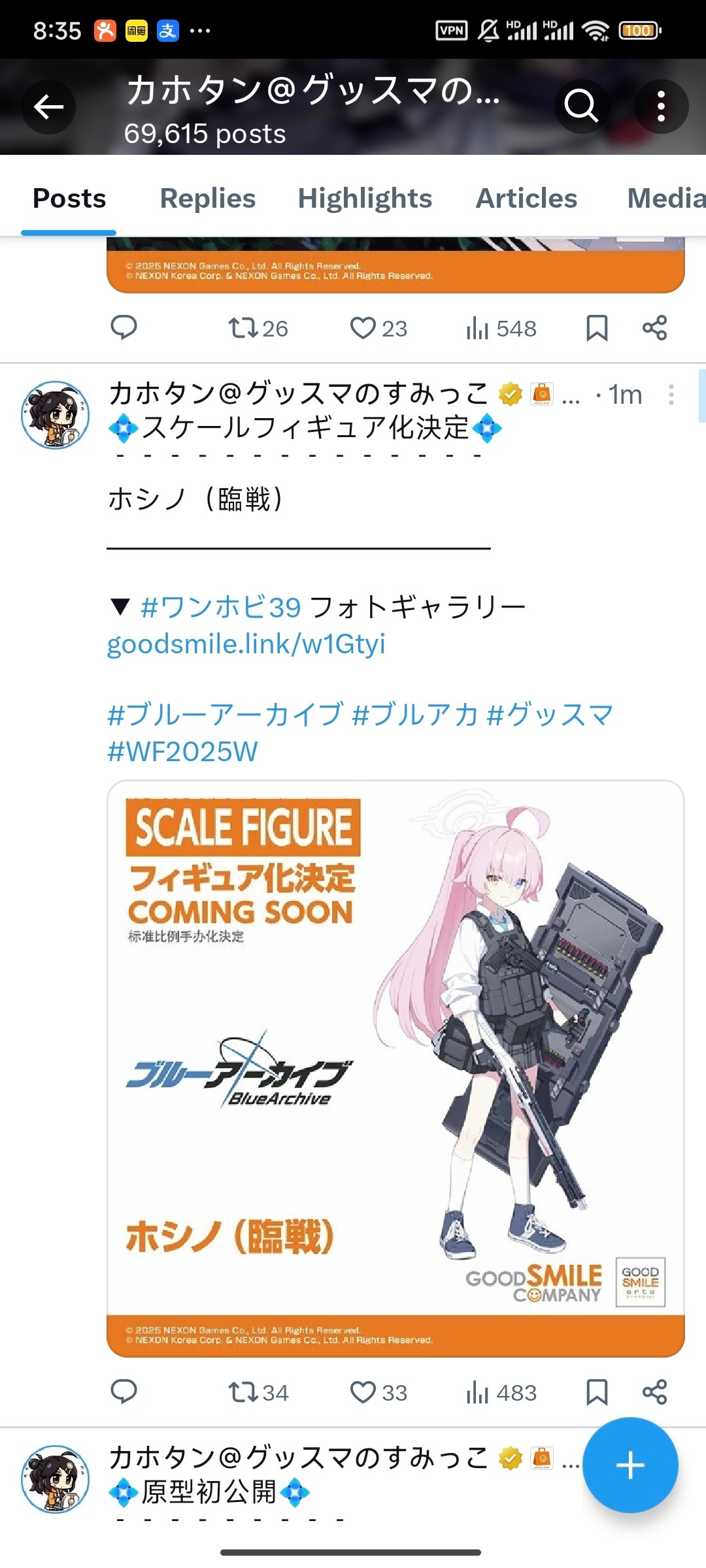Open the poster's avatar on the 1m post
This screenshot has width=706, height=1568.
(56, 415)
